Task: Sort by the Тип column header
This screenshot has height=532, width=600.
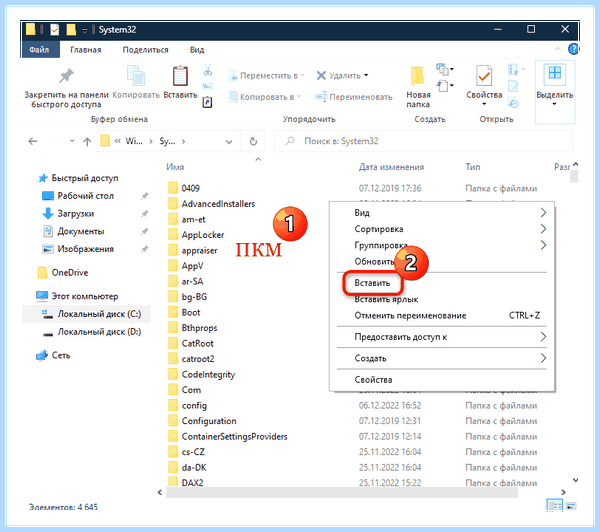Action: coord(473,167)
